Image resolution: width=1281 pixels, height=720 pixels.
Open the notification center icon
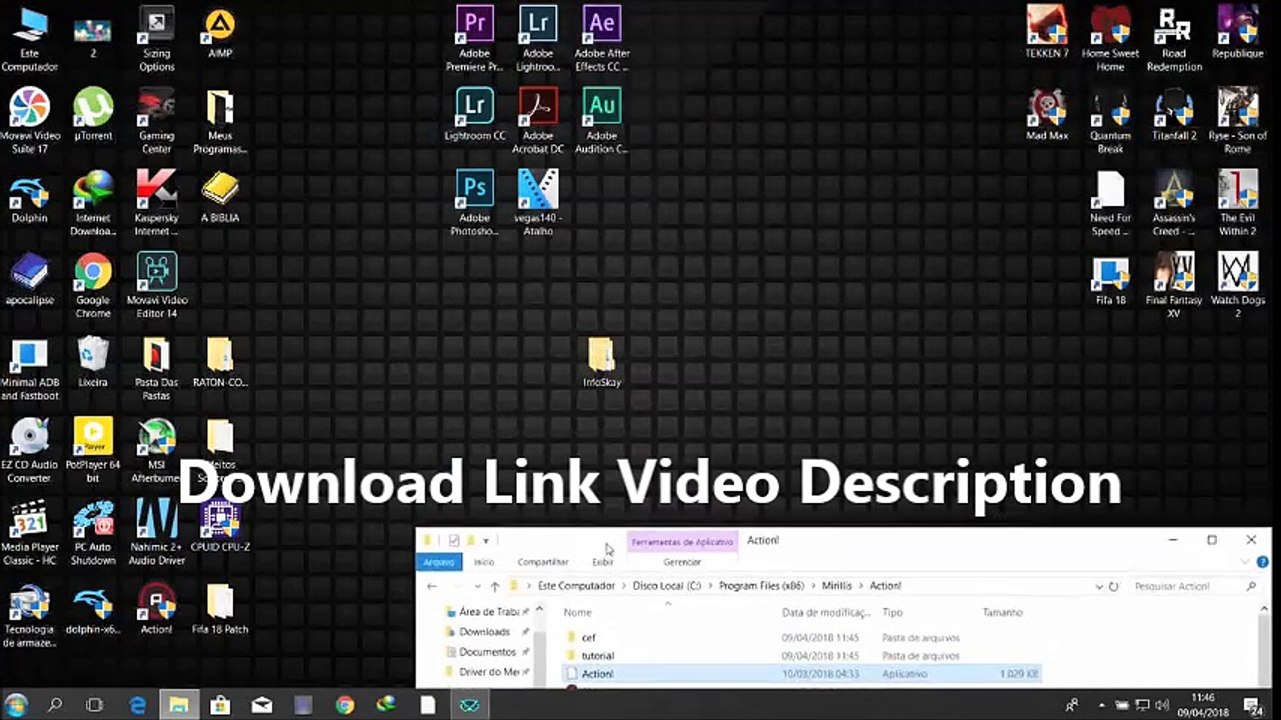1252,705
